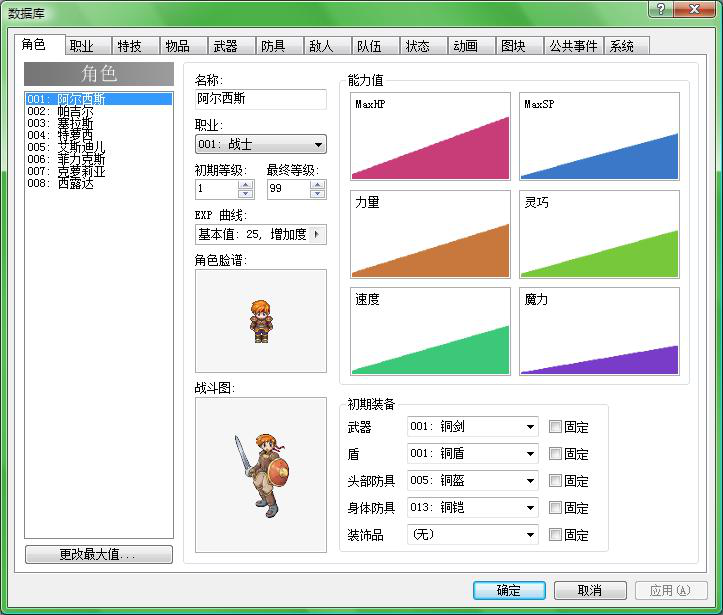723x615 pixels.
Task: Open the 队伍 tab
Action: tap(375, 46)
